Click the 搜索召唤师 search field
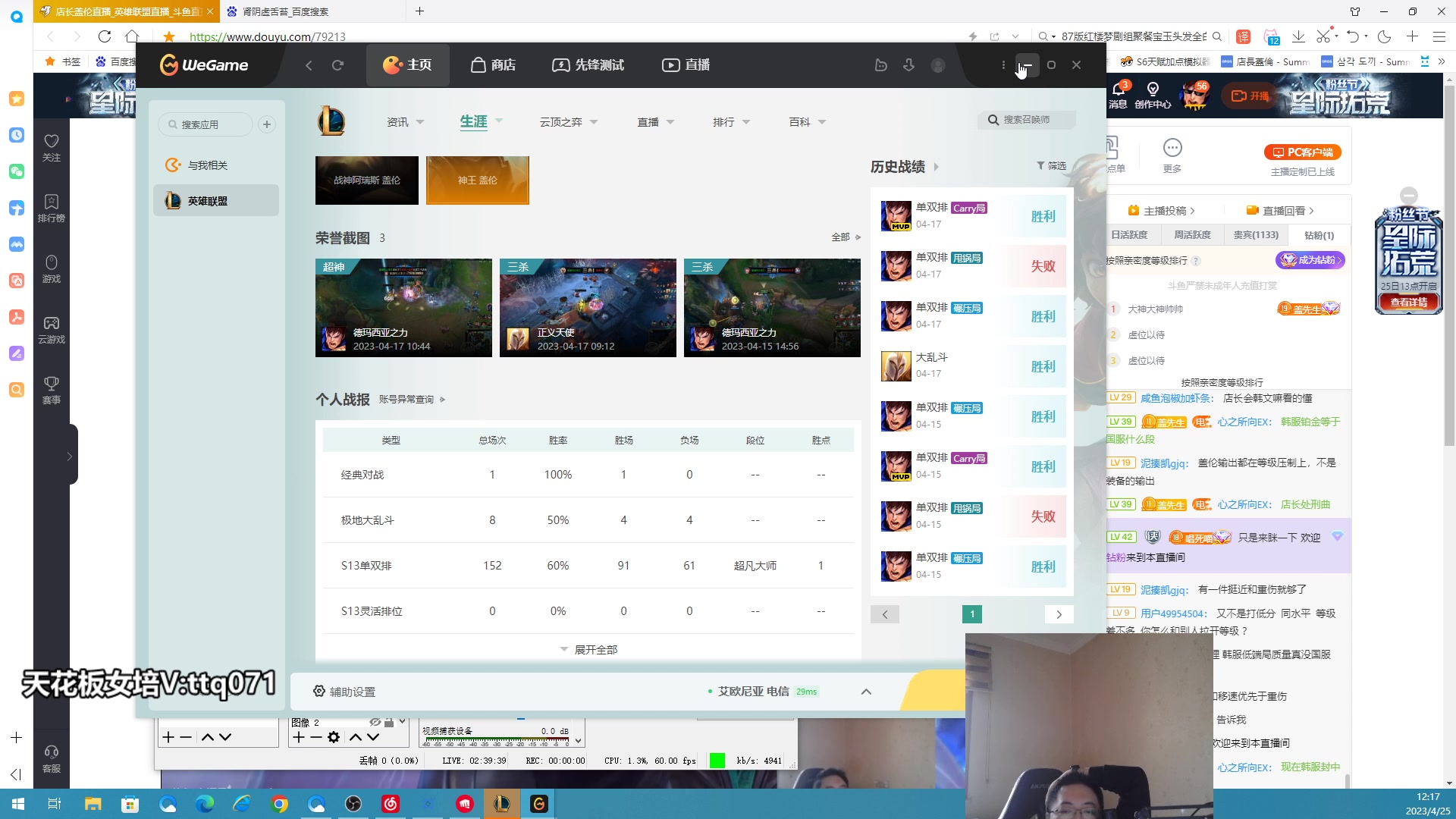The width and height of the screenshot is (1456, 819). 1028,120
